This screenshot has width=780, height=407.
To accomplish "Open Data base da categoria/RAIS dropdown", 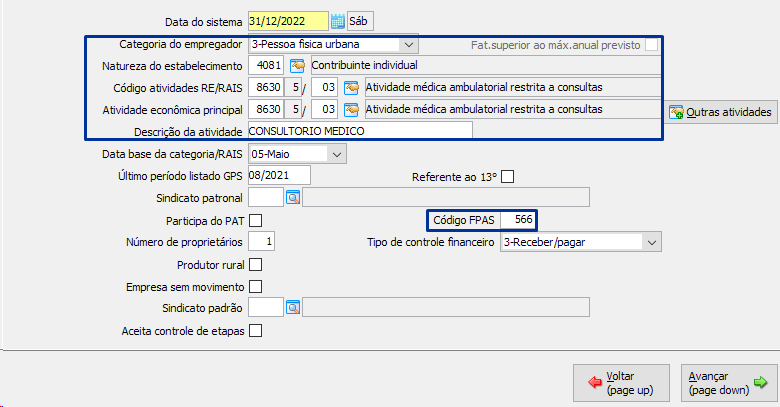I will click(337, 154).
